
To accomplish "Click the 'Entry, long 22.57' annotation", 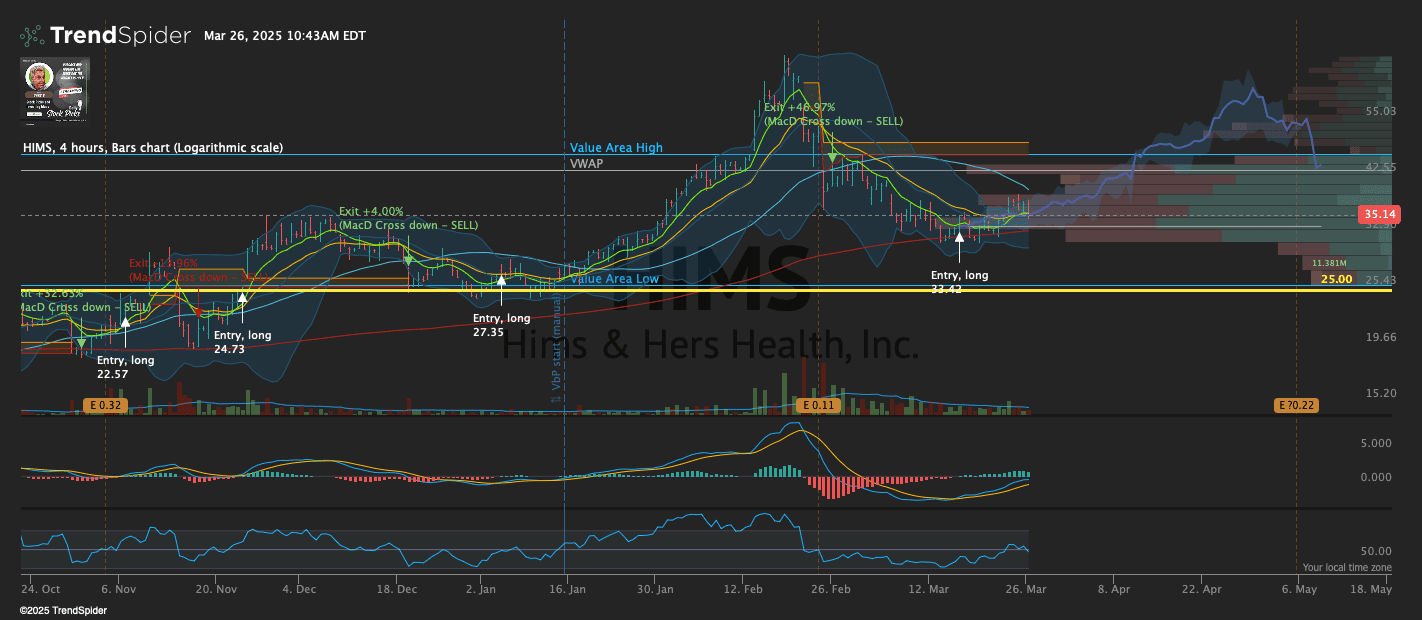I will (126, 367).
